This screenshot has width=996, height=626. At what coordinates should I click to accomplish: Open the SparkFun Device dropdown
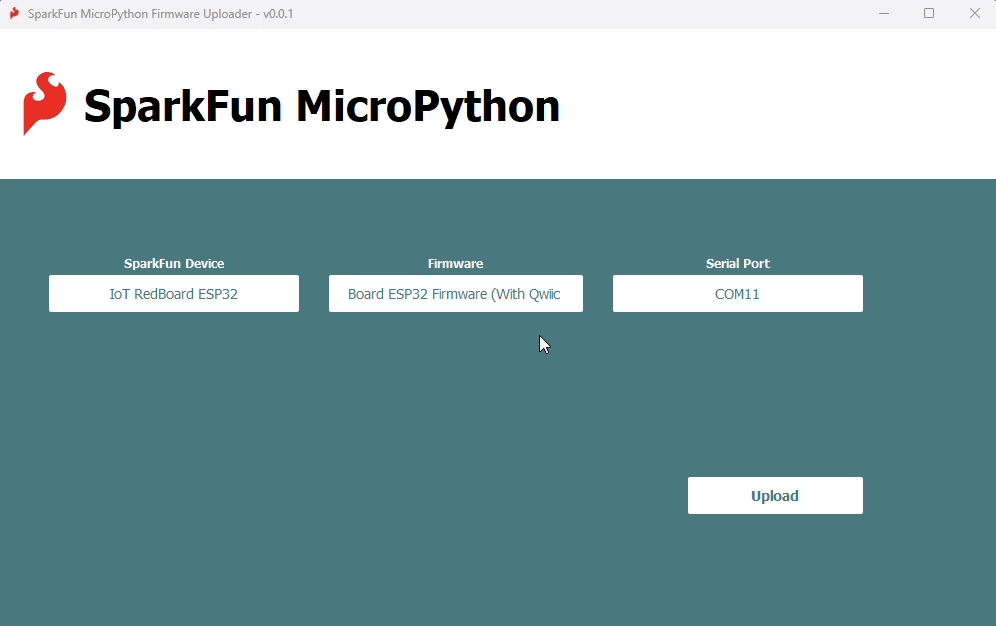[174, 294]
